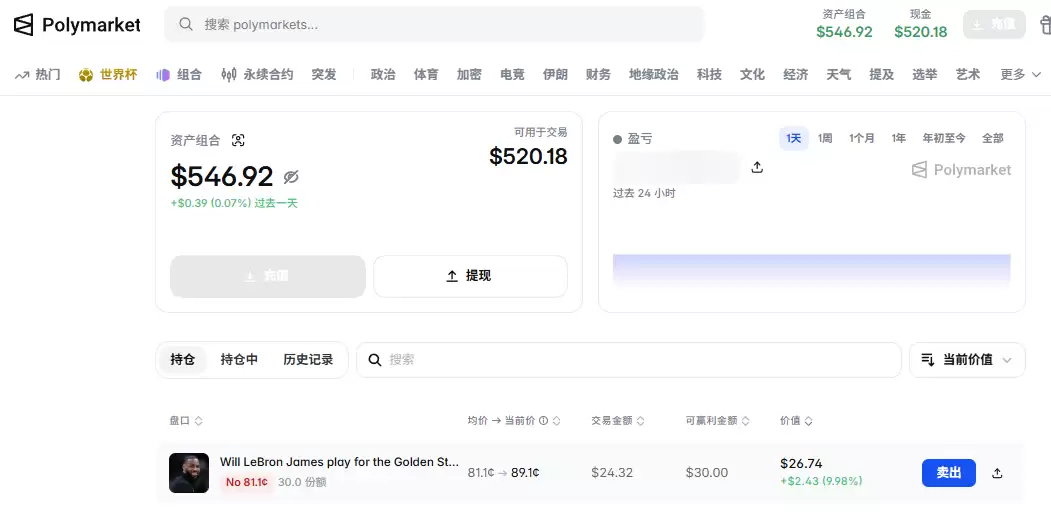Sort by 可赢利金额 column

click(717, 420)
